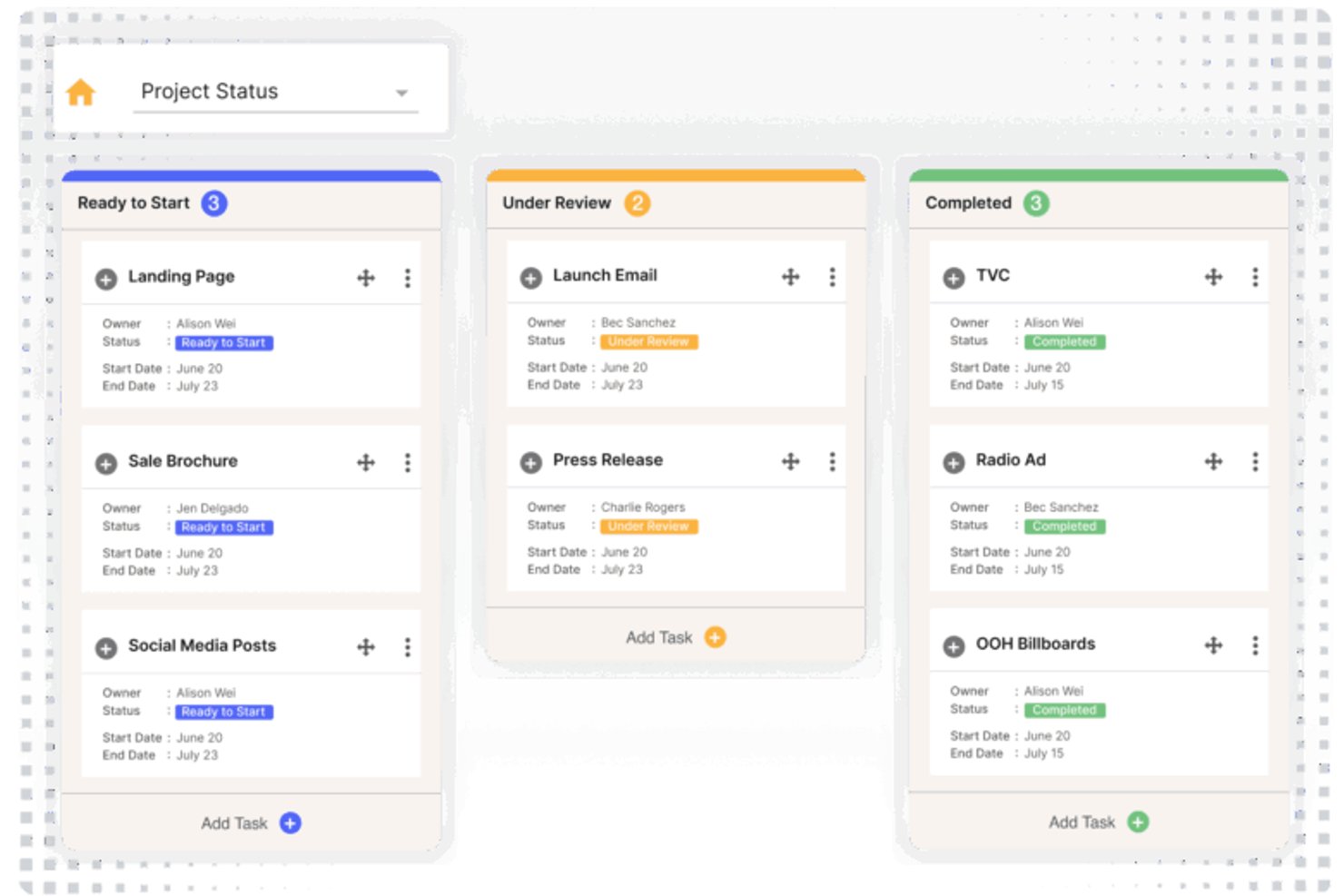The width and height of the screenshot is (1344, 896).
Task: Click the Social Media Posts move handle
Action: coord(366,646)
